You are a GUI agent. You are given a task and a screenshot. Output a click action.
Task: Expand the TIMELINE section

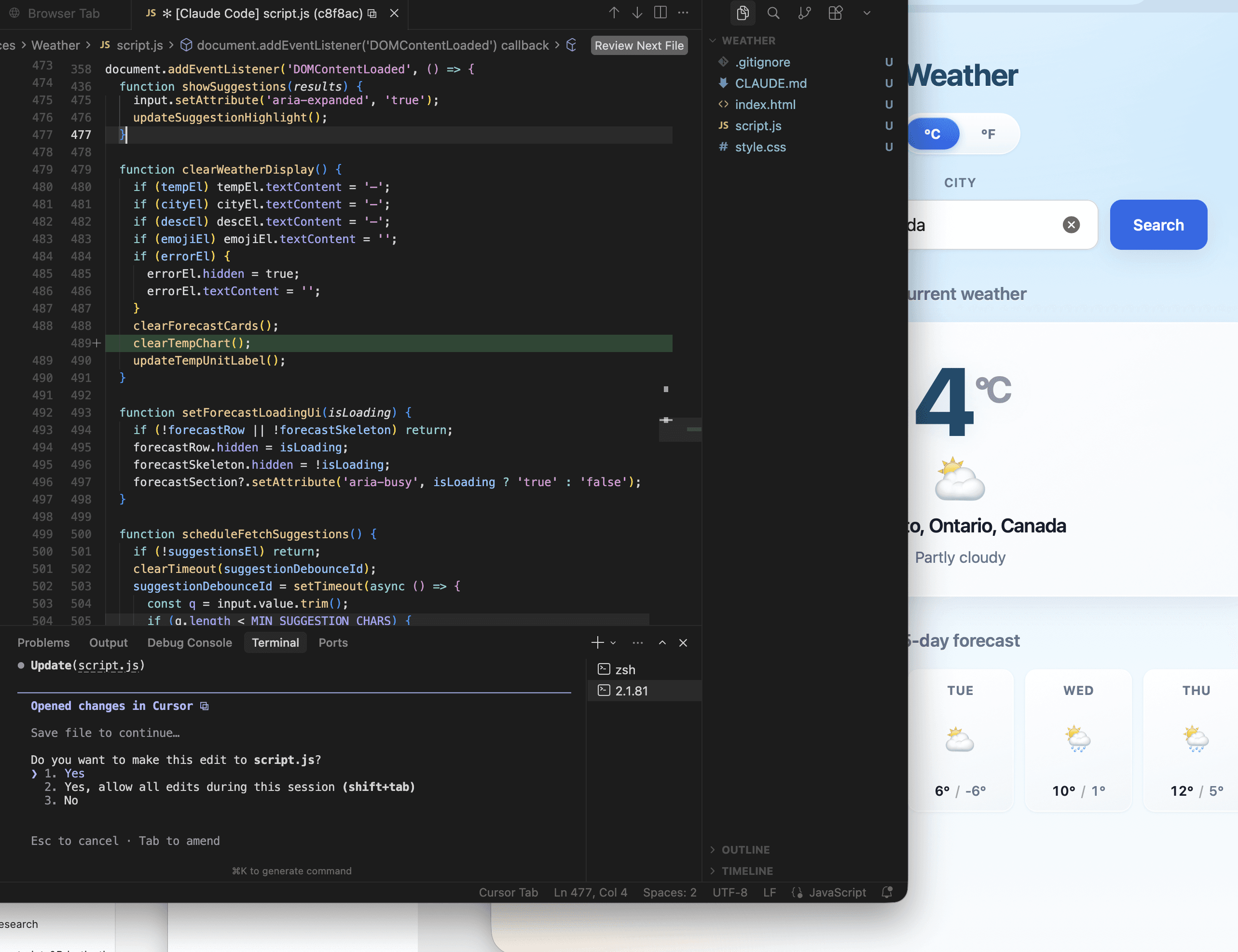746,871
